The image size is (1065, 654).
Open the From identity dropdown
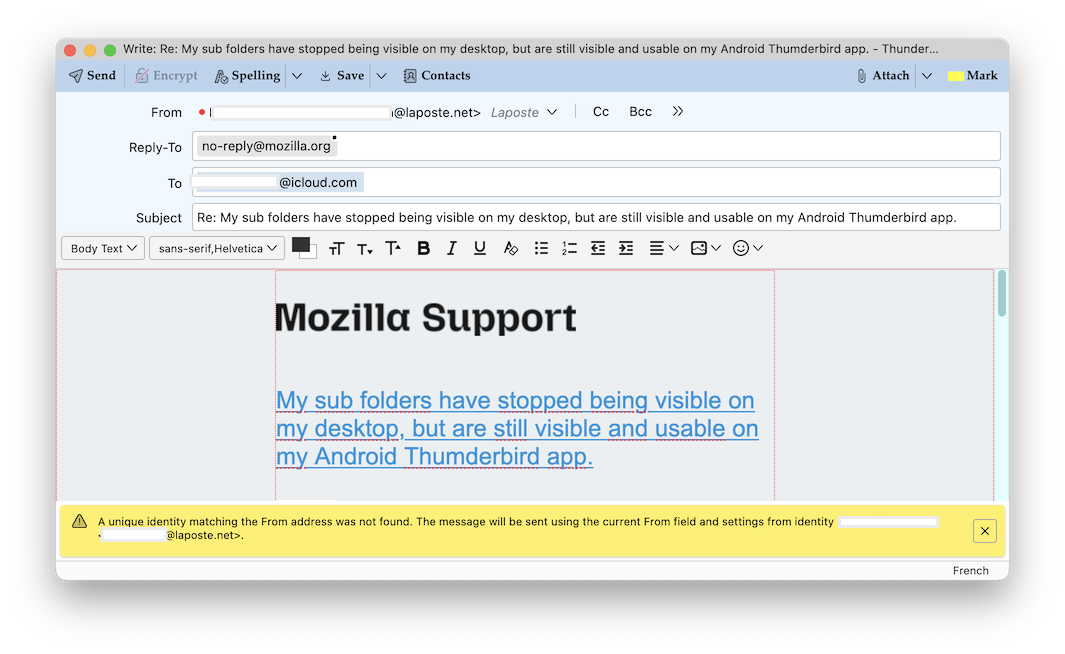pos(552,112)
